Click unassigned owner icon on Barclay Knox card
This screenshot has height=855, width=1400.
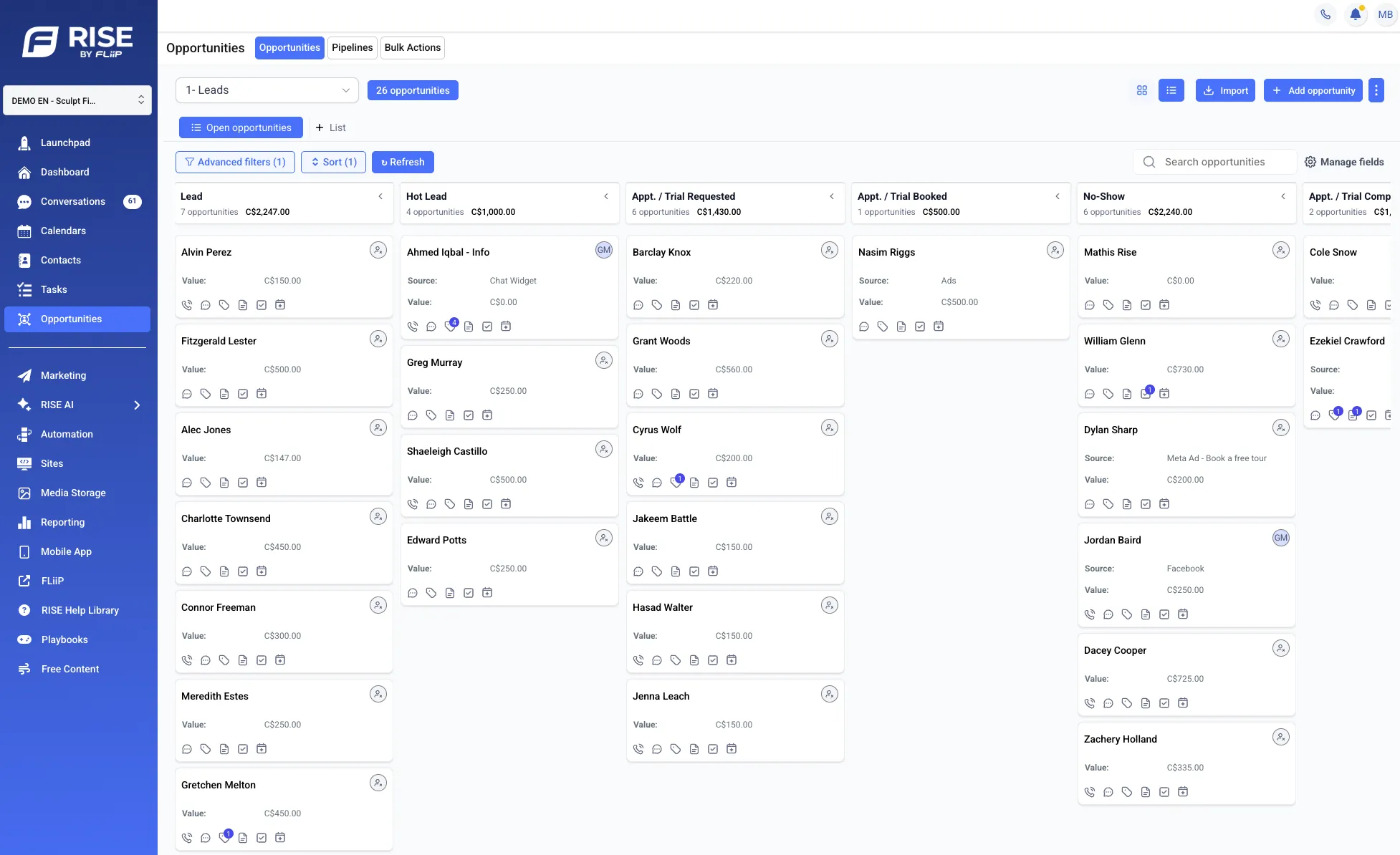(830, 250)
